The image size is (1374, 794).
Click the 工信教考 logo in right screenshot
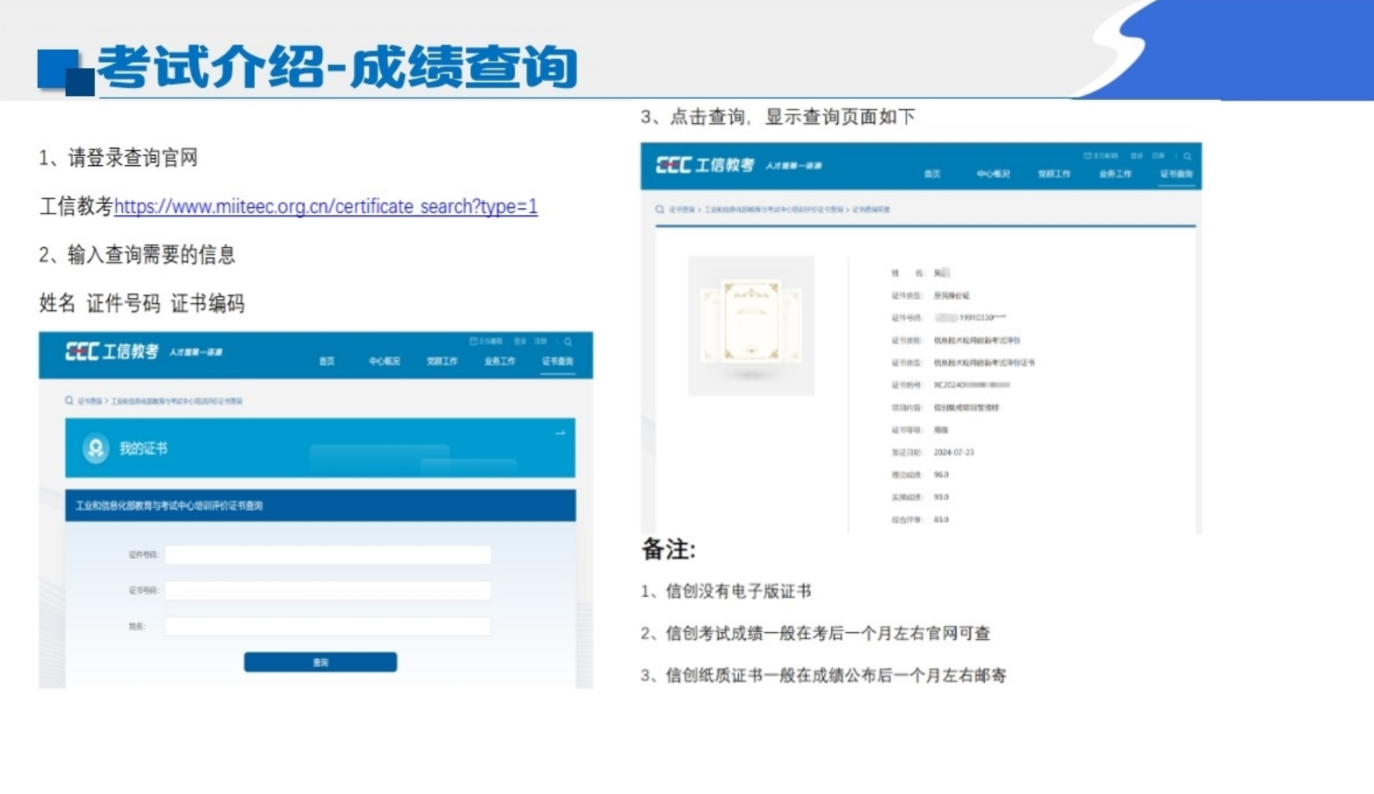point(705,165)
